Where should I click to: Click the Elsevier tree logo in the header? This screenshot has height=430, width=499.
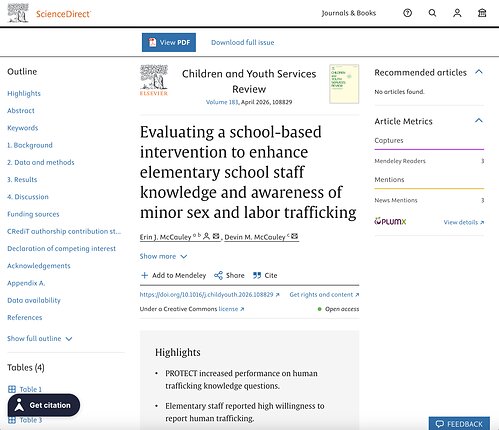(18, 13)
